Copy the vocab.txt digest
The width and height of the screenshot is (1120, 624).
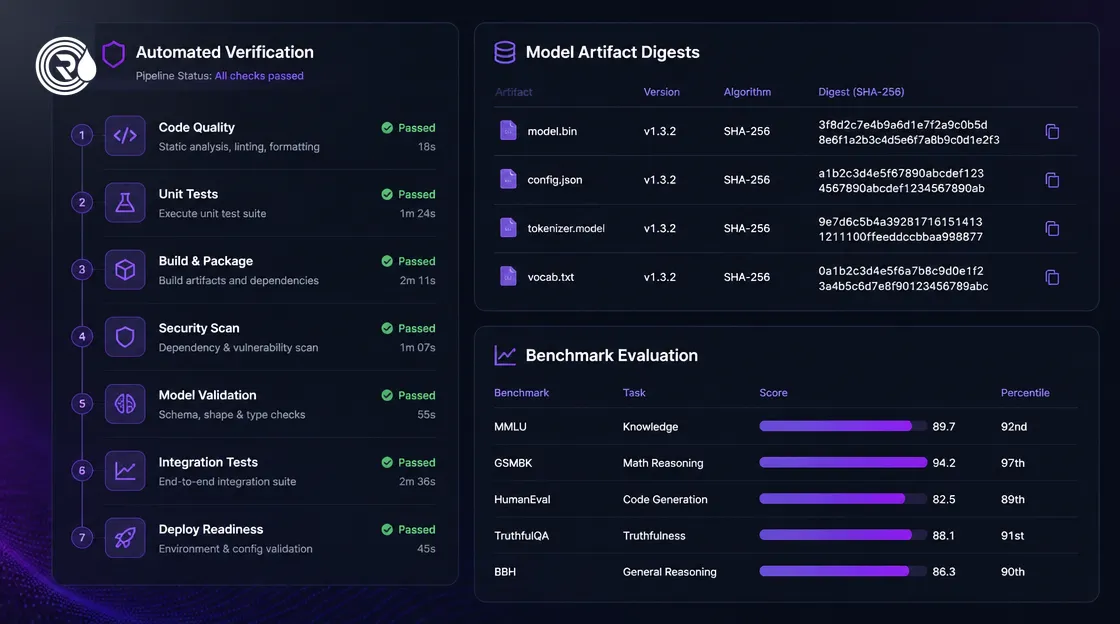coord(1052,277)
